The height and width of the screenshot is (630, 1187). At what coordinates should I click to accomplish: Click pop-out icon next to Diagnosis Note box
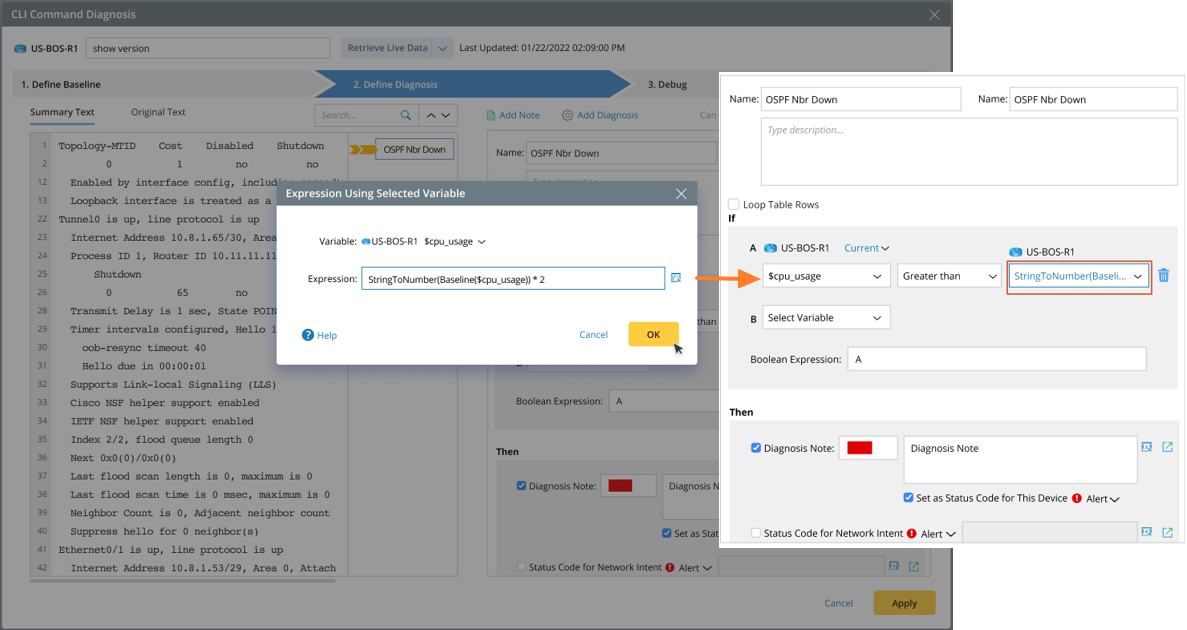pos(1167,447)
